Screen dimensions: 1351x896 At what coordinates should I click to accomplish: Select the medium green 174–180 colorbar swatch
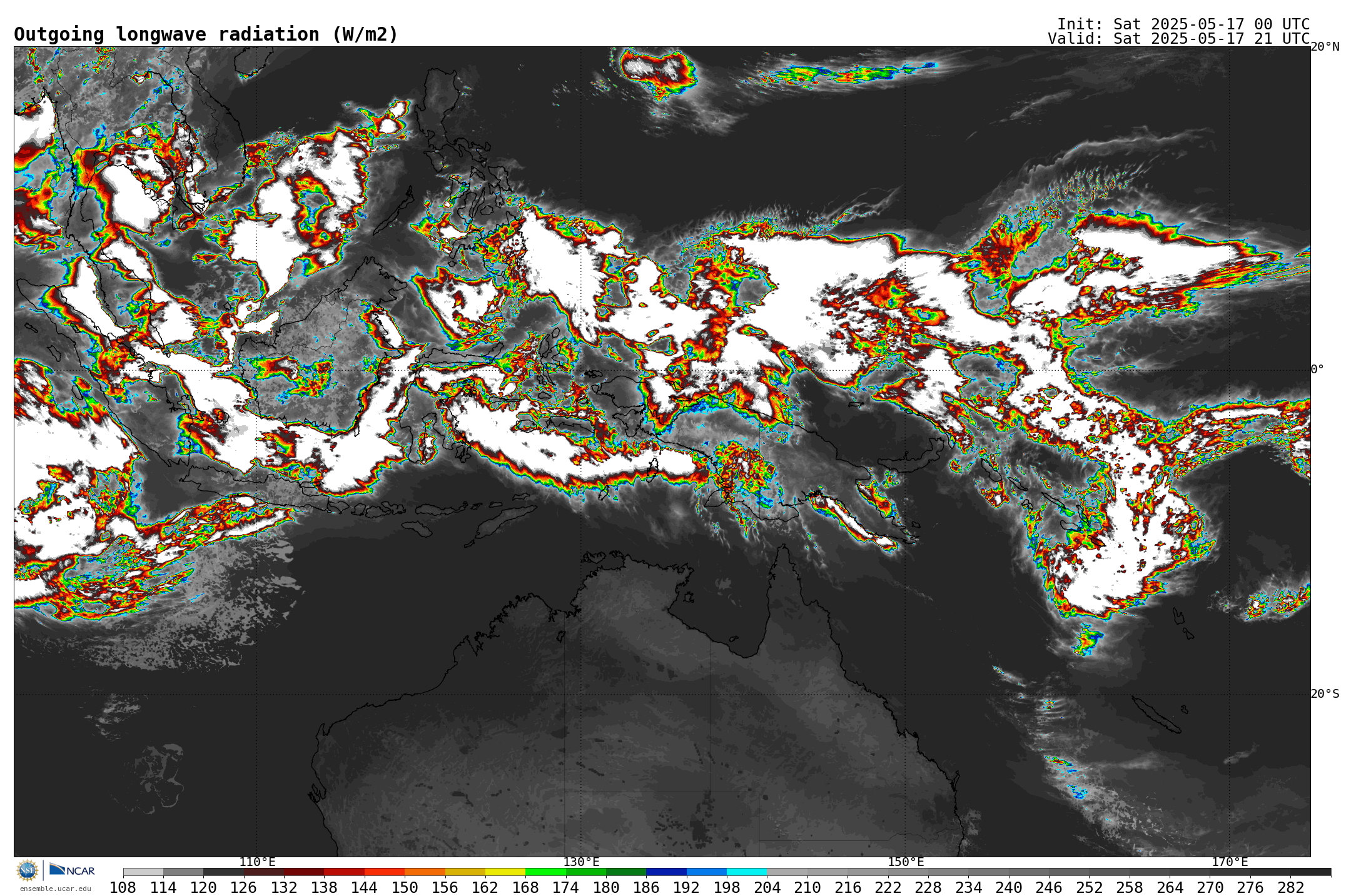[586, 872]
